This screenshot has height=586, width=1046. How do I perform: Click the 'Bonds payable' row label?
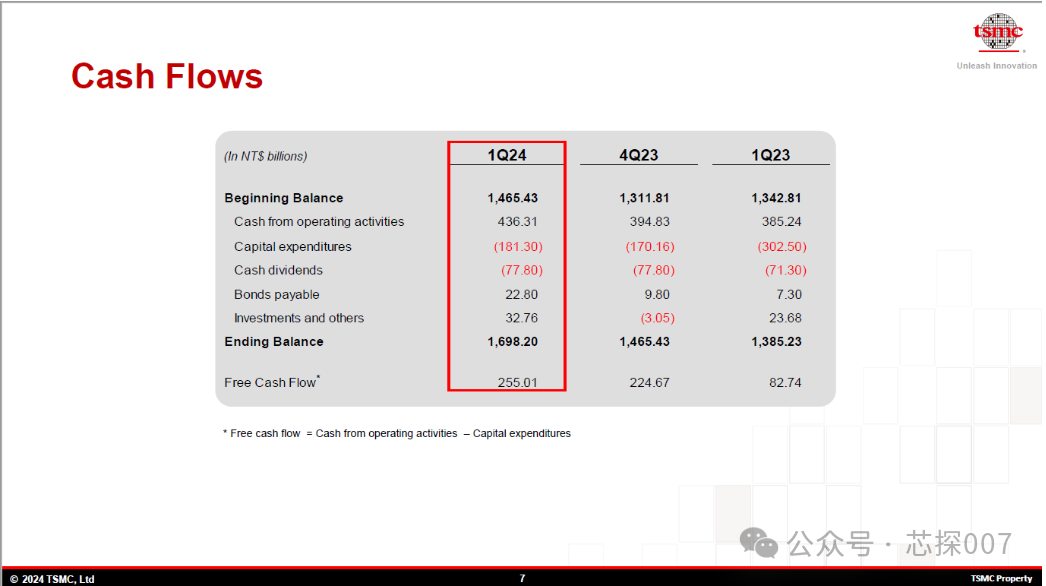tap(276, 294)
